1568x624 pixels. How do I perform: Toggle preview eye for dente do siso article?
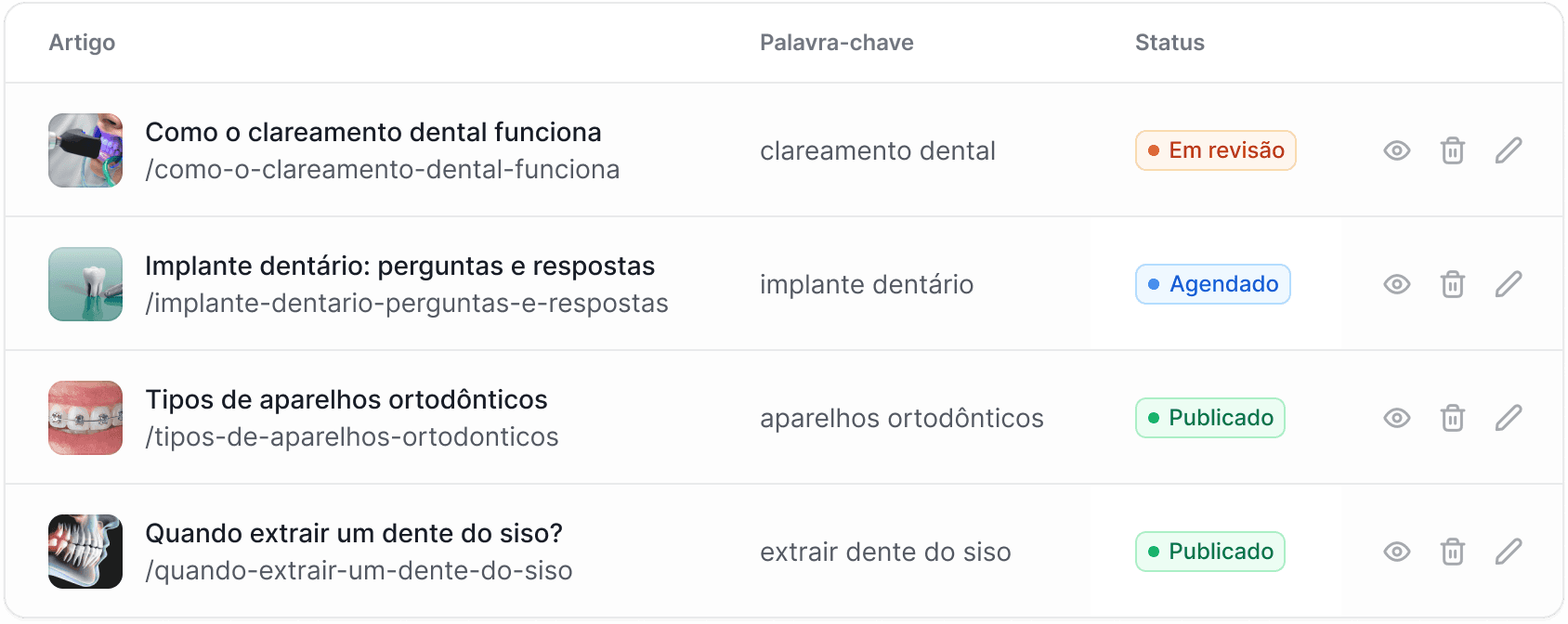tap(1397, 552)
